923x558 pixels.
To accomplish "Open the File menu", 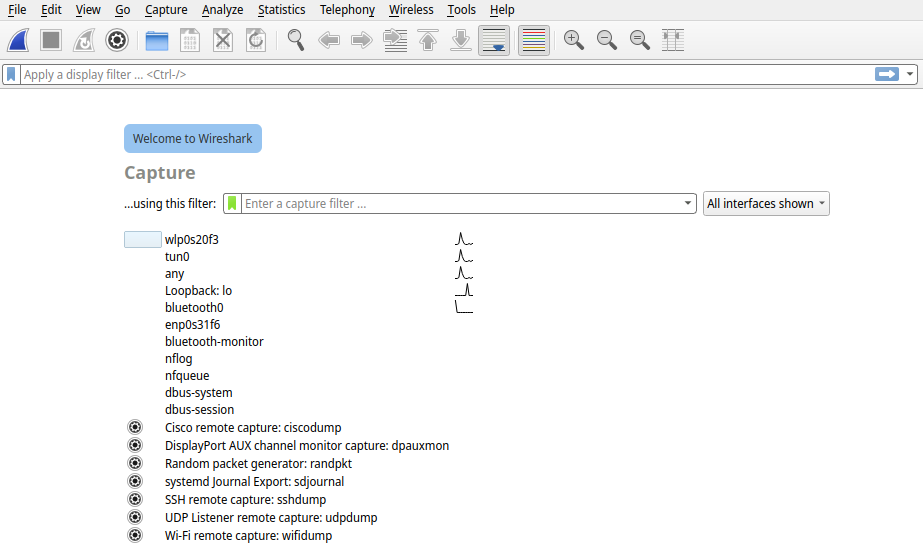I will tap(17, 10).
